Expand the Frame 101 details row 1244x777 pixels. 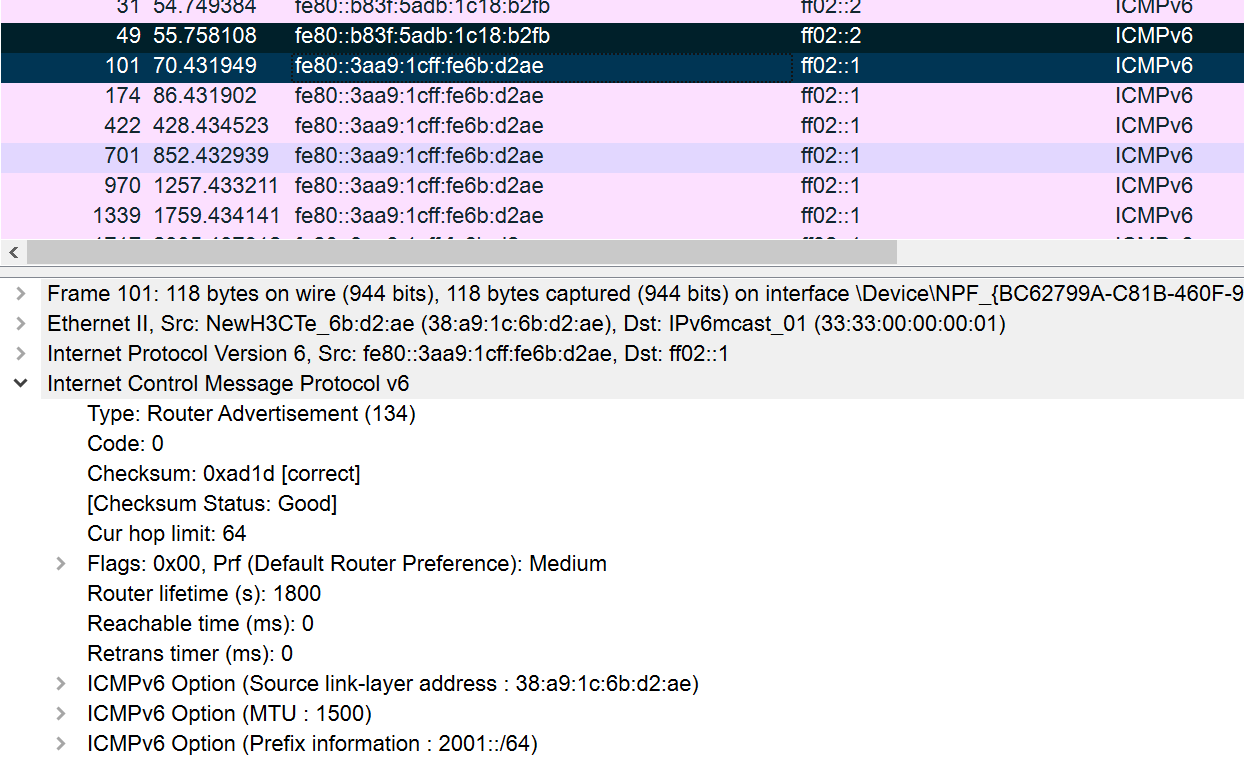pyautogui.click(x=21, y=294)
